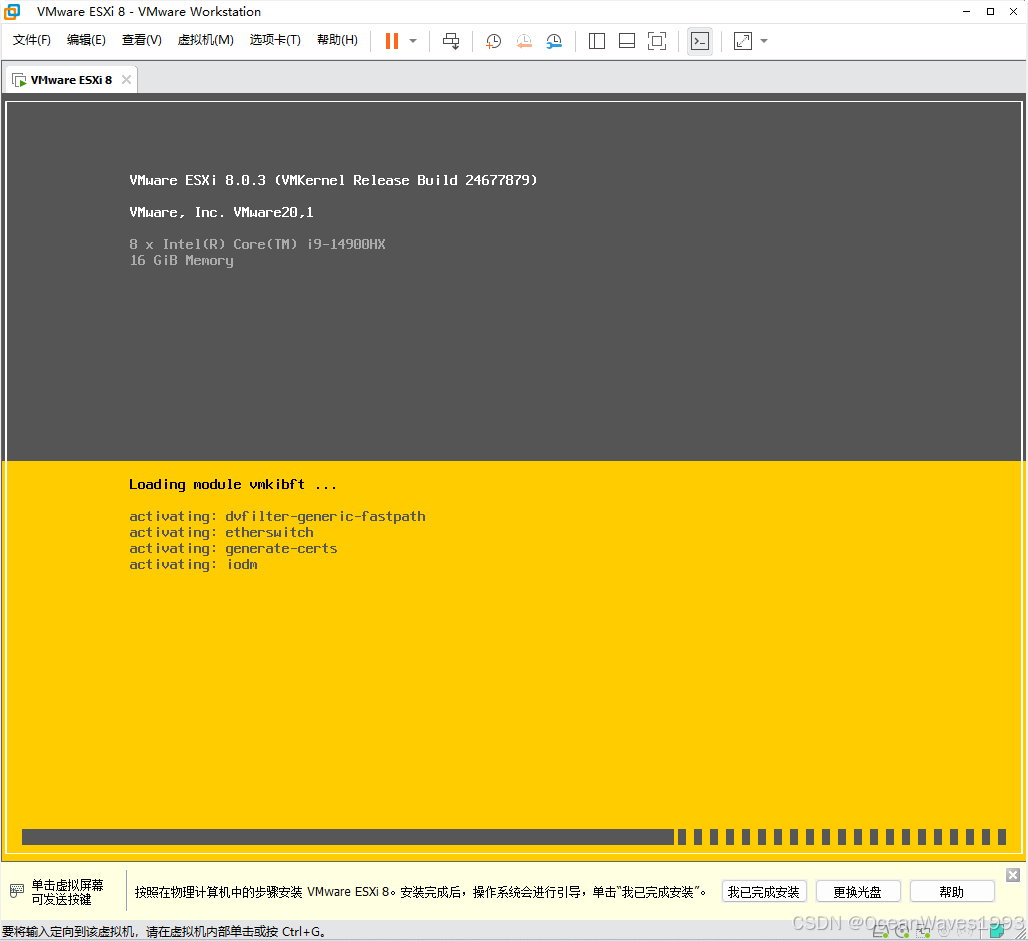The width and height of the screenshot is (1028, 941).
Task: Revert virtual machine to previous snapshot
Action: [x=524, y=41]
